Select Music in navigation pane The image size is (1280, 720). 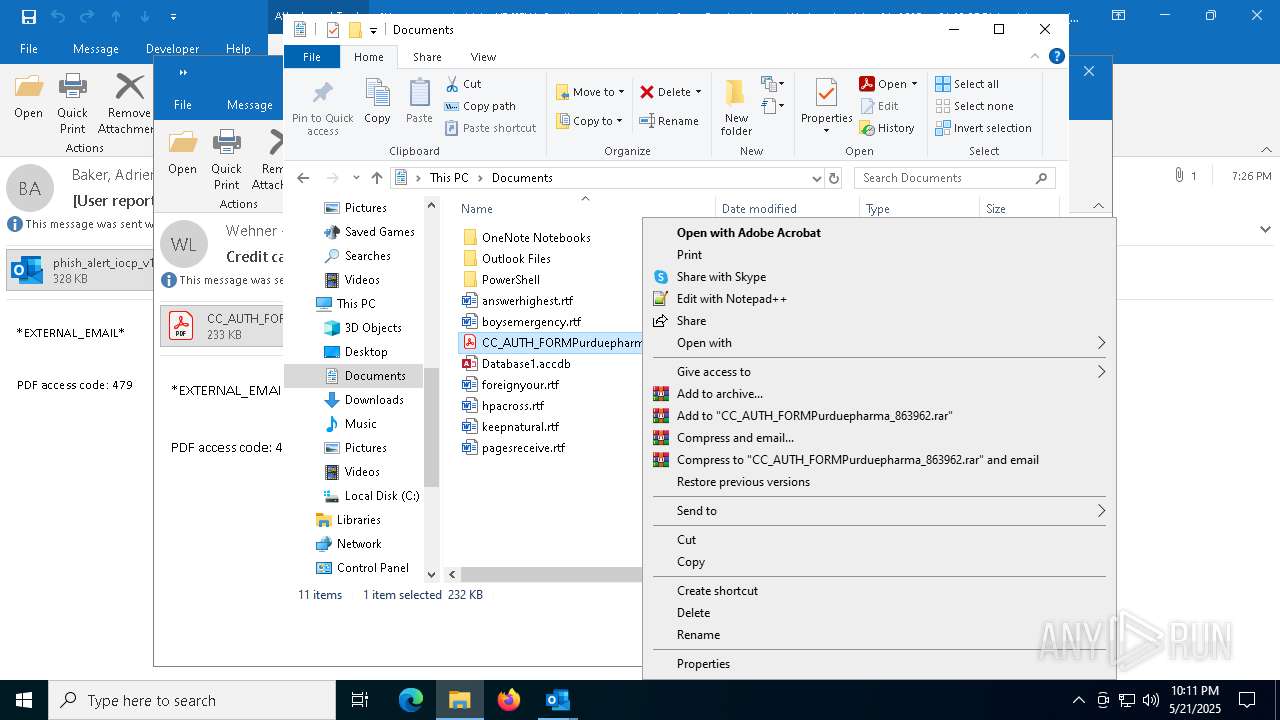(x=350, y=424)
